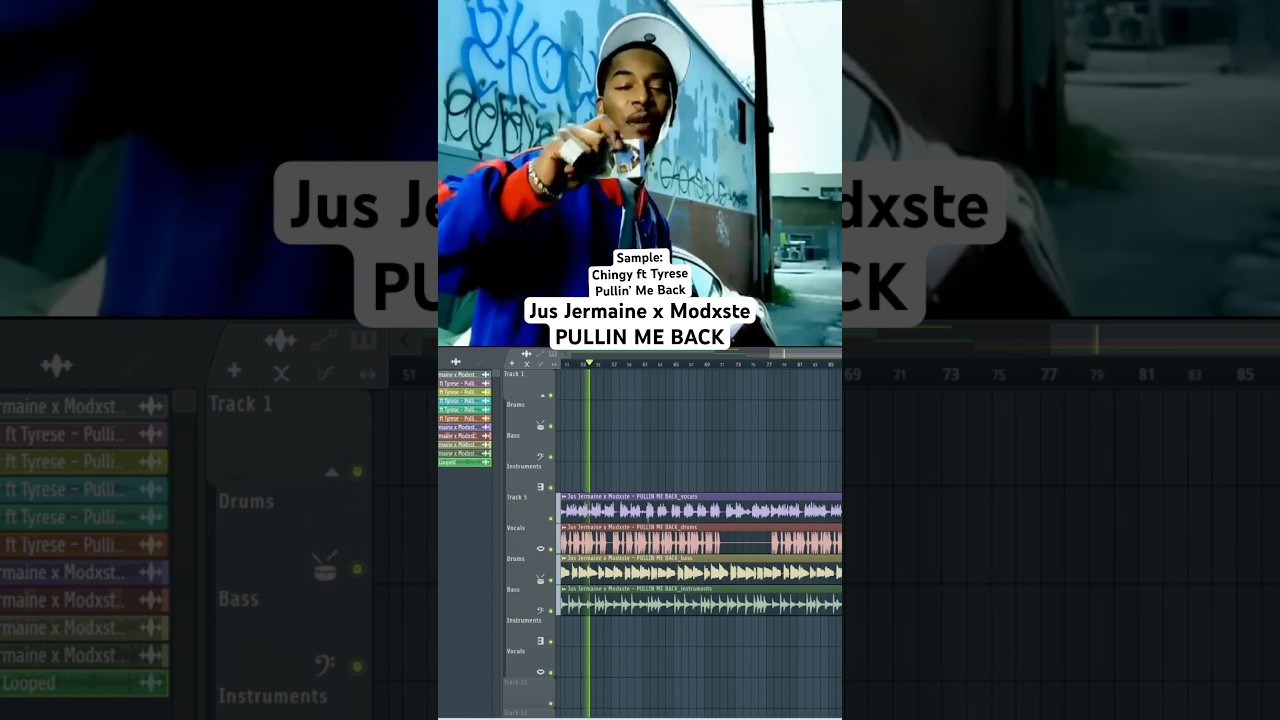Toggle the mute LED on Track 11
The image size is (1280, 720).
(x=551, y=703)
